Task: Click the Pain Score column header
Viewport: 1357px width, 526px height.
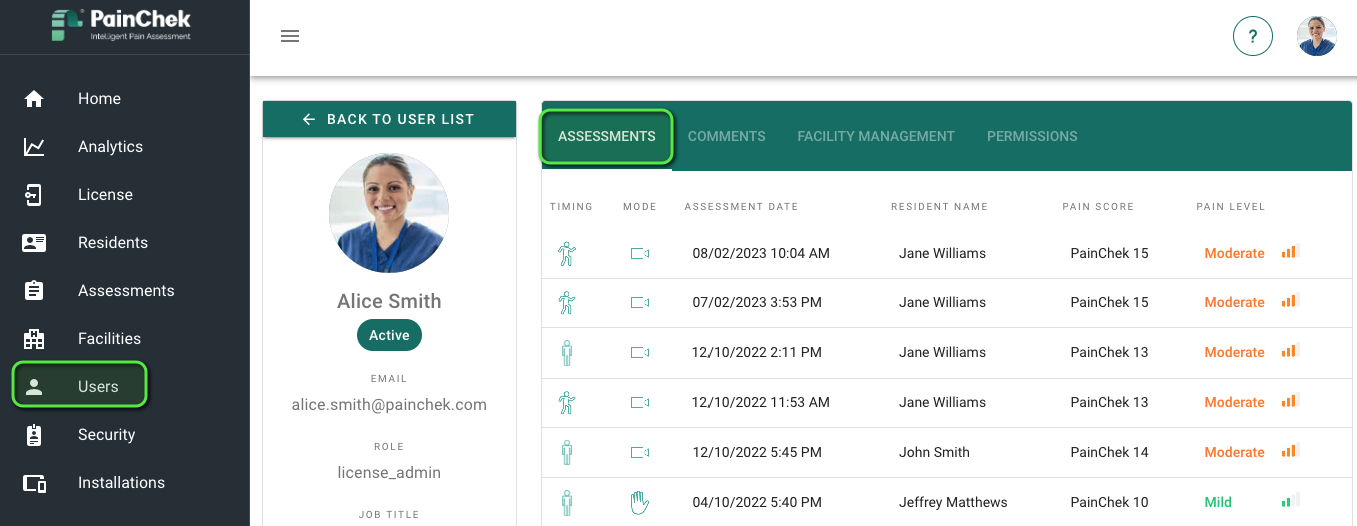Action: pos(1098,207)
